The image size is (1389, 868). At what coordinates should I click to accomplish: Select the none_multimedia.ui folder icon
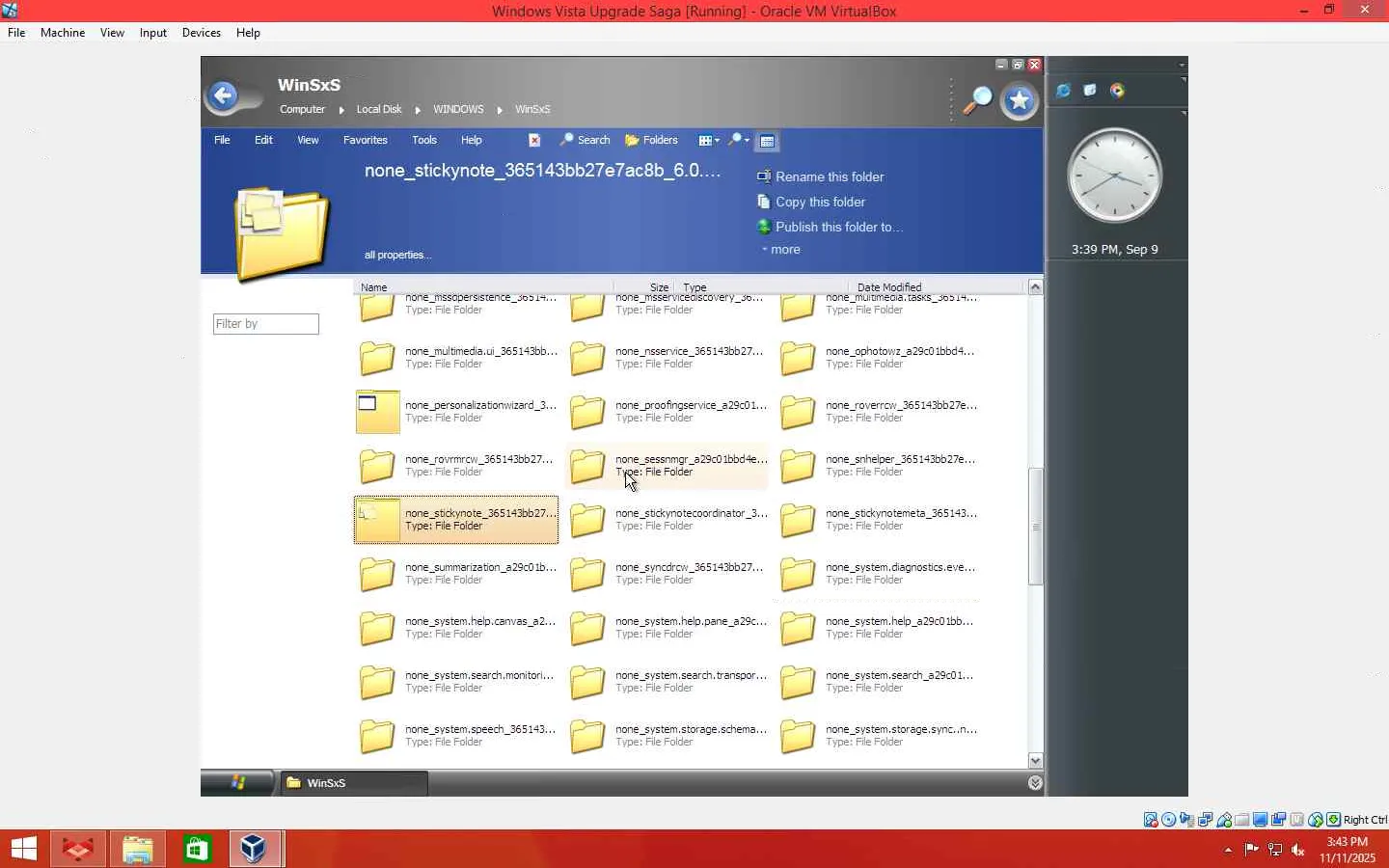pos(377,358)
